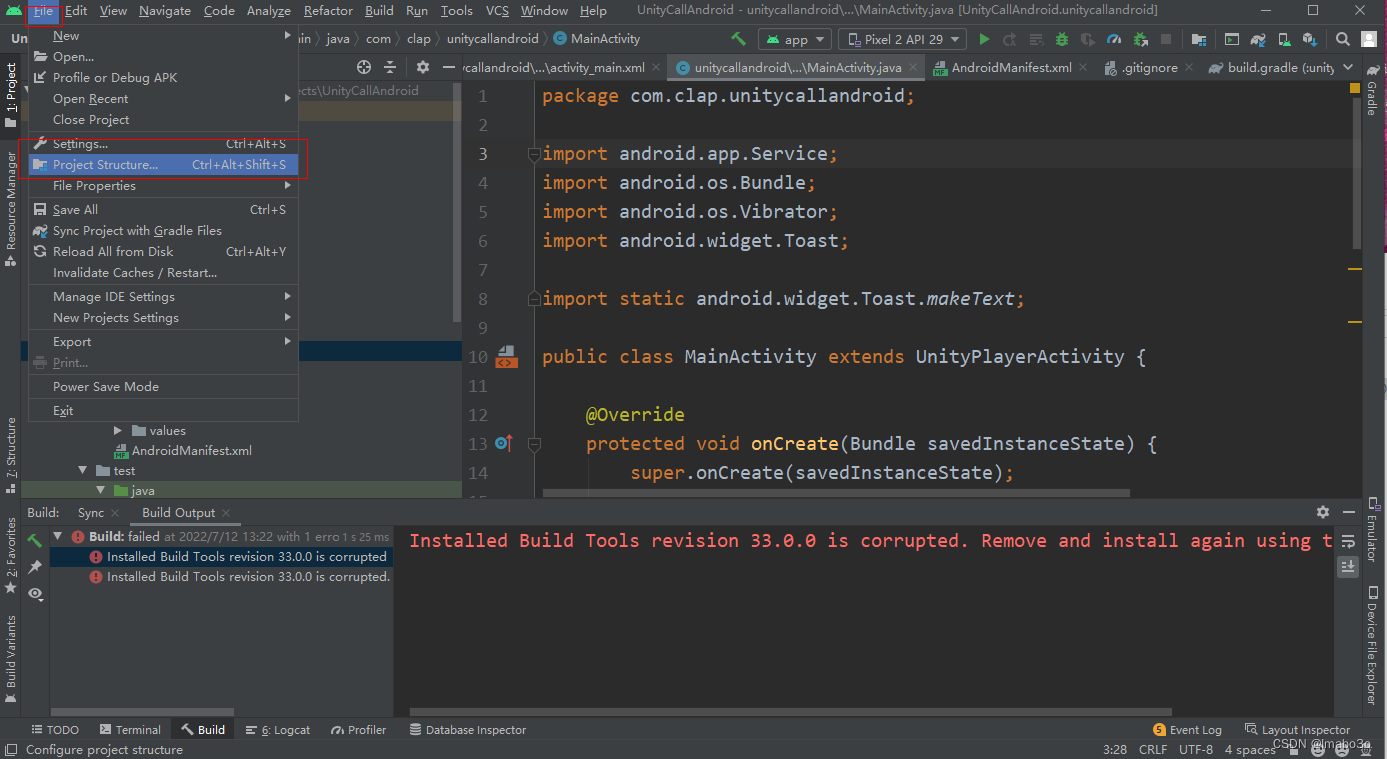Image resolution: width=1387 pixels, height=759 pixels.
Task: Open the Terminal tool window
Action: (x=128, y=730)
